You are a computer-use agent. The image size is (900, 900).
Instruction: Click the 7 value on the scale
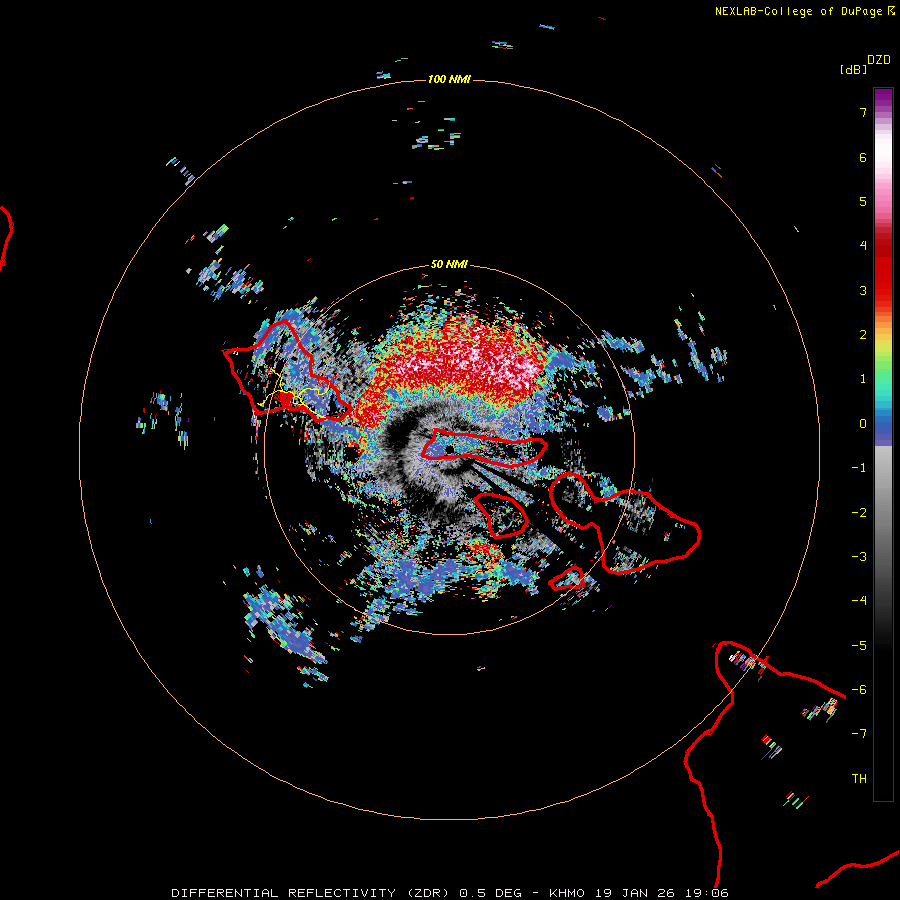863,112
